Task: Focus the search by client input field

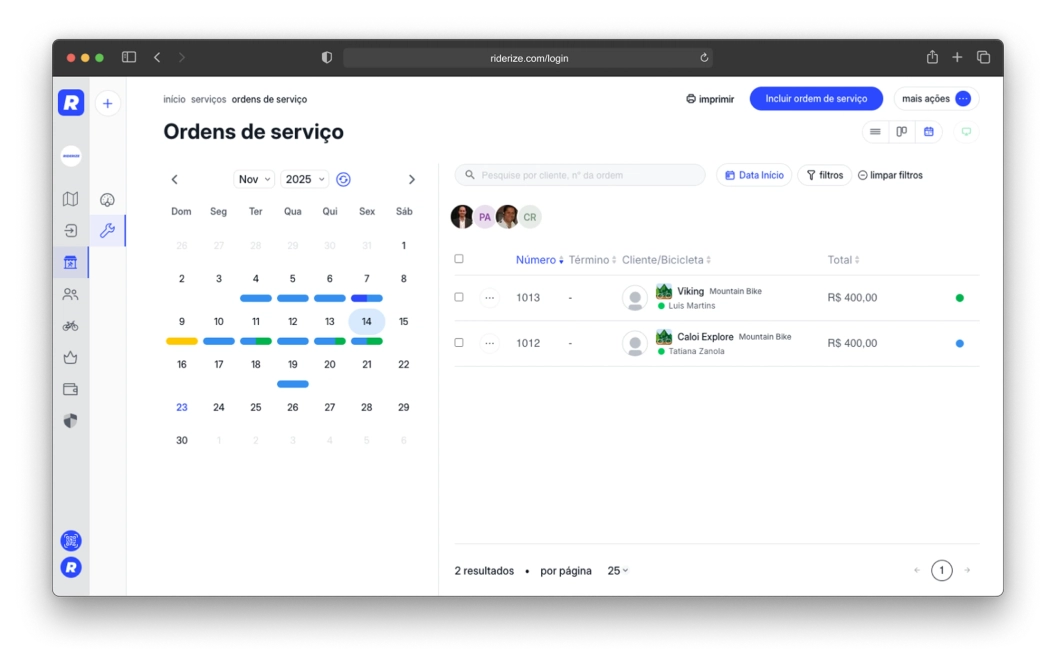Action: 588,175
